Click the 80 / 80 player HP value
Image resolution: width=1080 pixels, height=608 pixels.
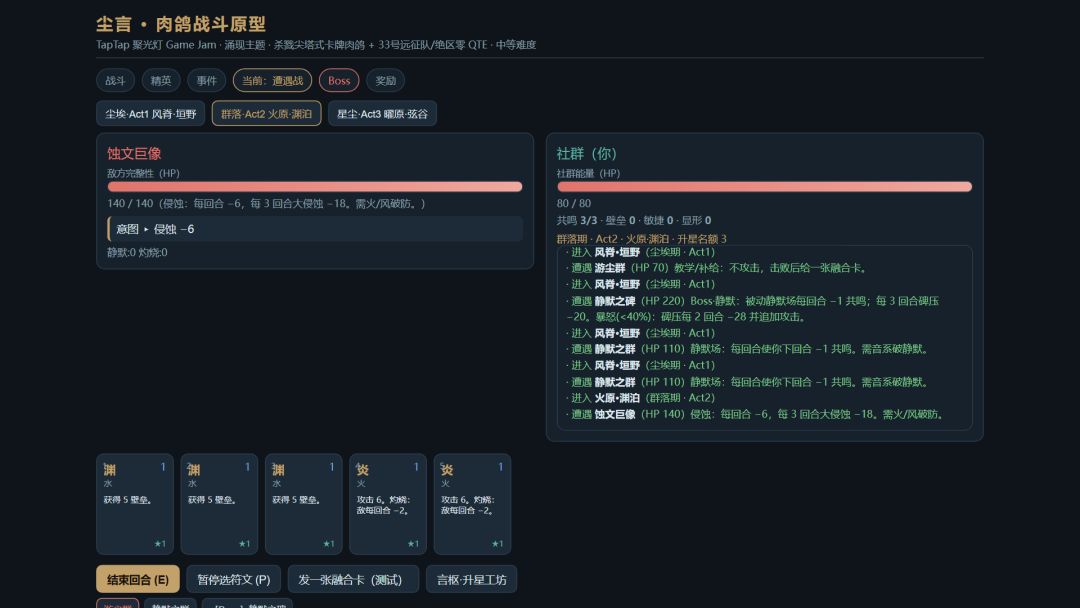574,204
